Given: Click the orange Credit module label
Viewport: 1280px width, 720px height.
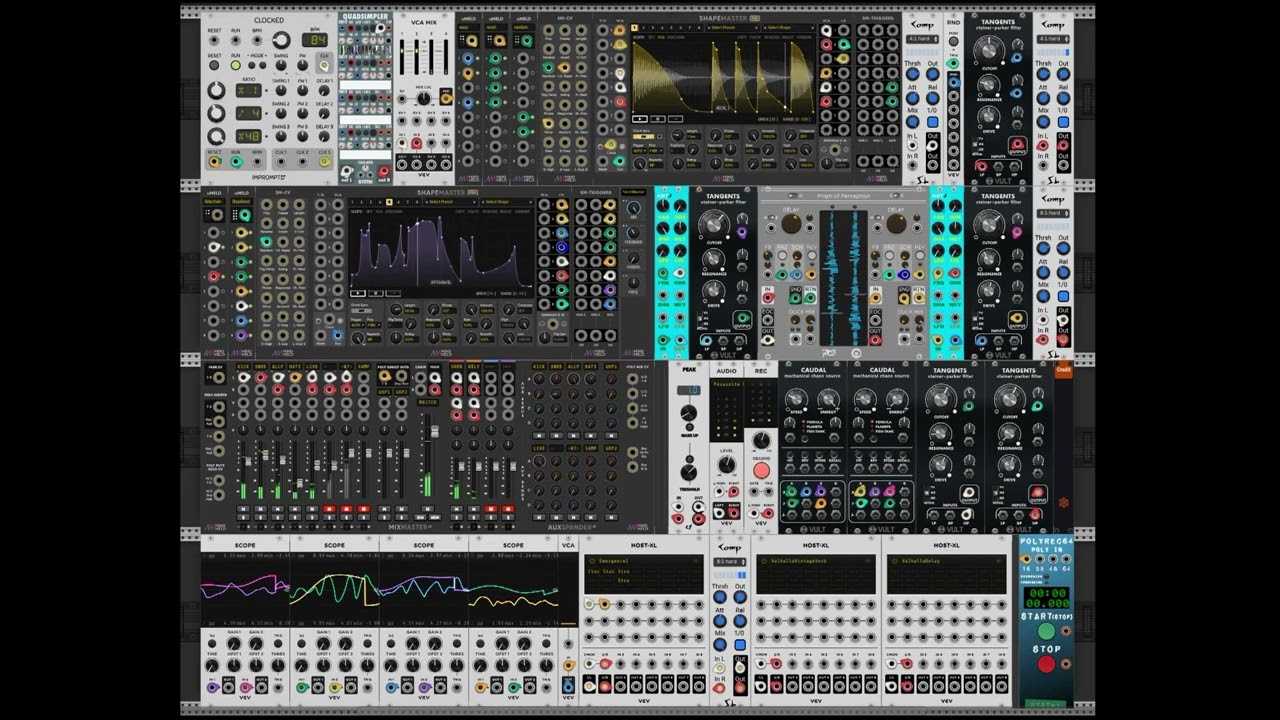Looking at the screenshot, I should tap(1063, 370).
